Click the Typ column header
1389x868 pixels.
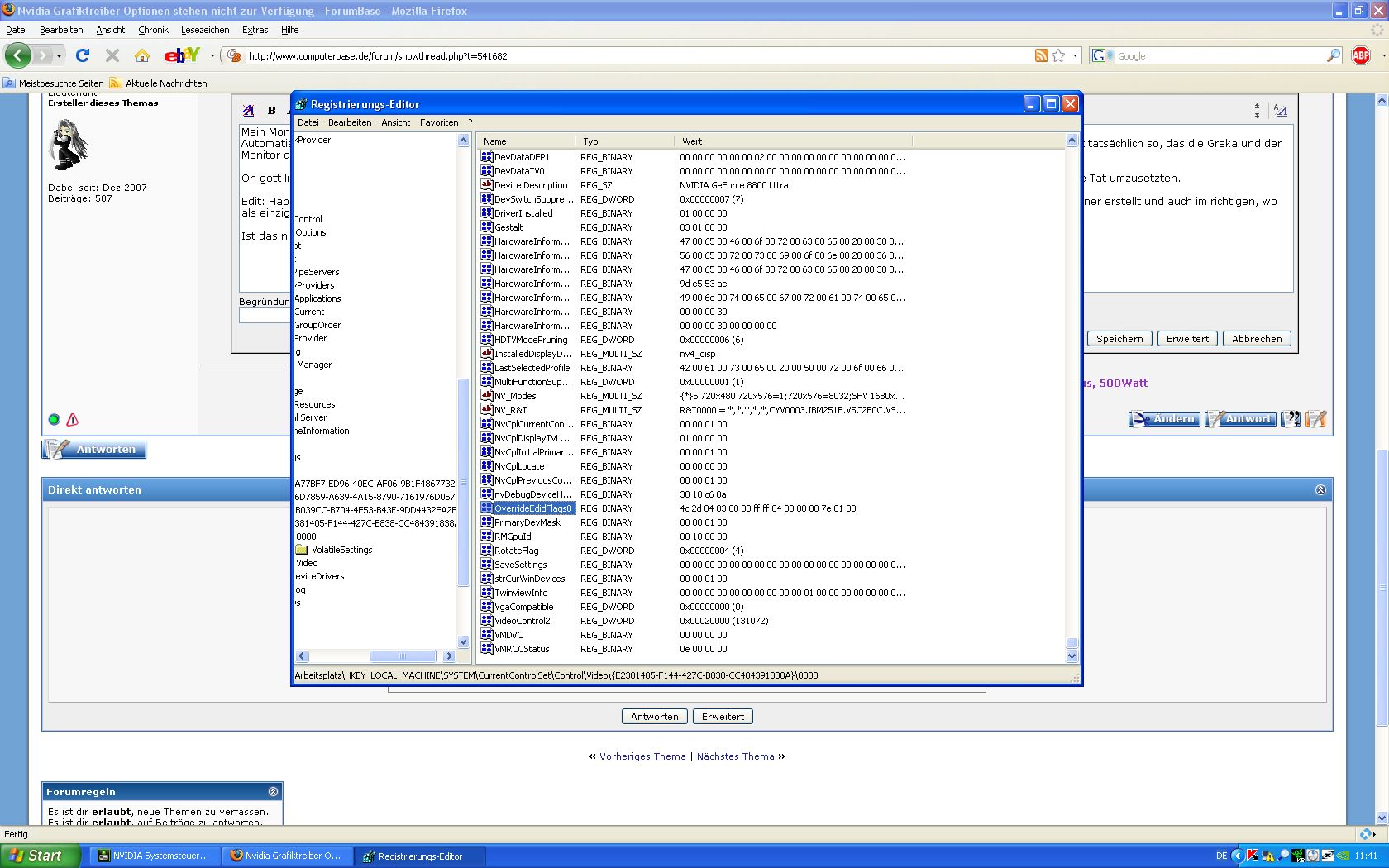[x=626, y=141]
